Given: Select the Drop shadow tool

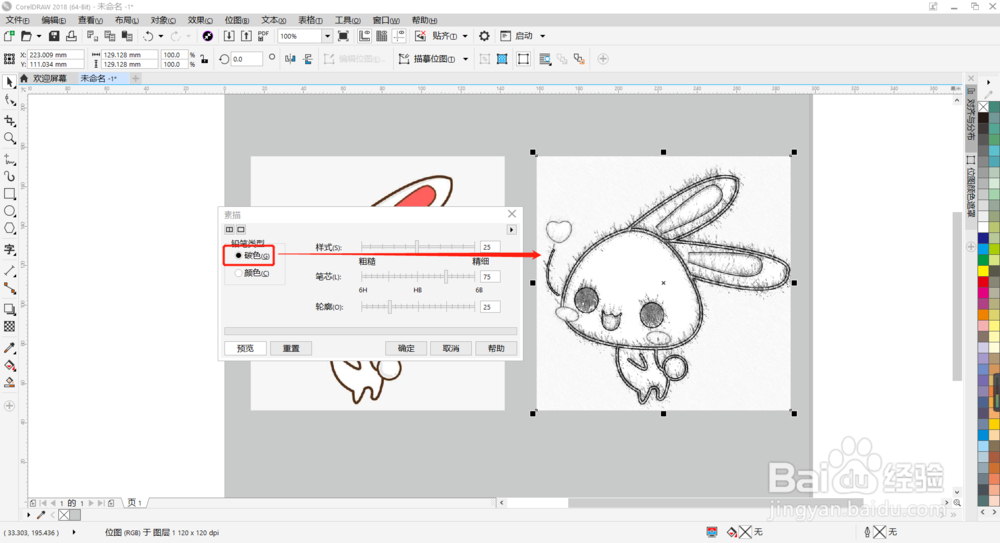Looking at the screenshot, I should [x=10, y=309].
